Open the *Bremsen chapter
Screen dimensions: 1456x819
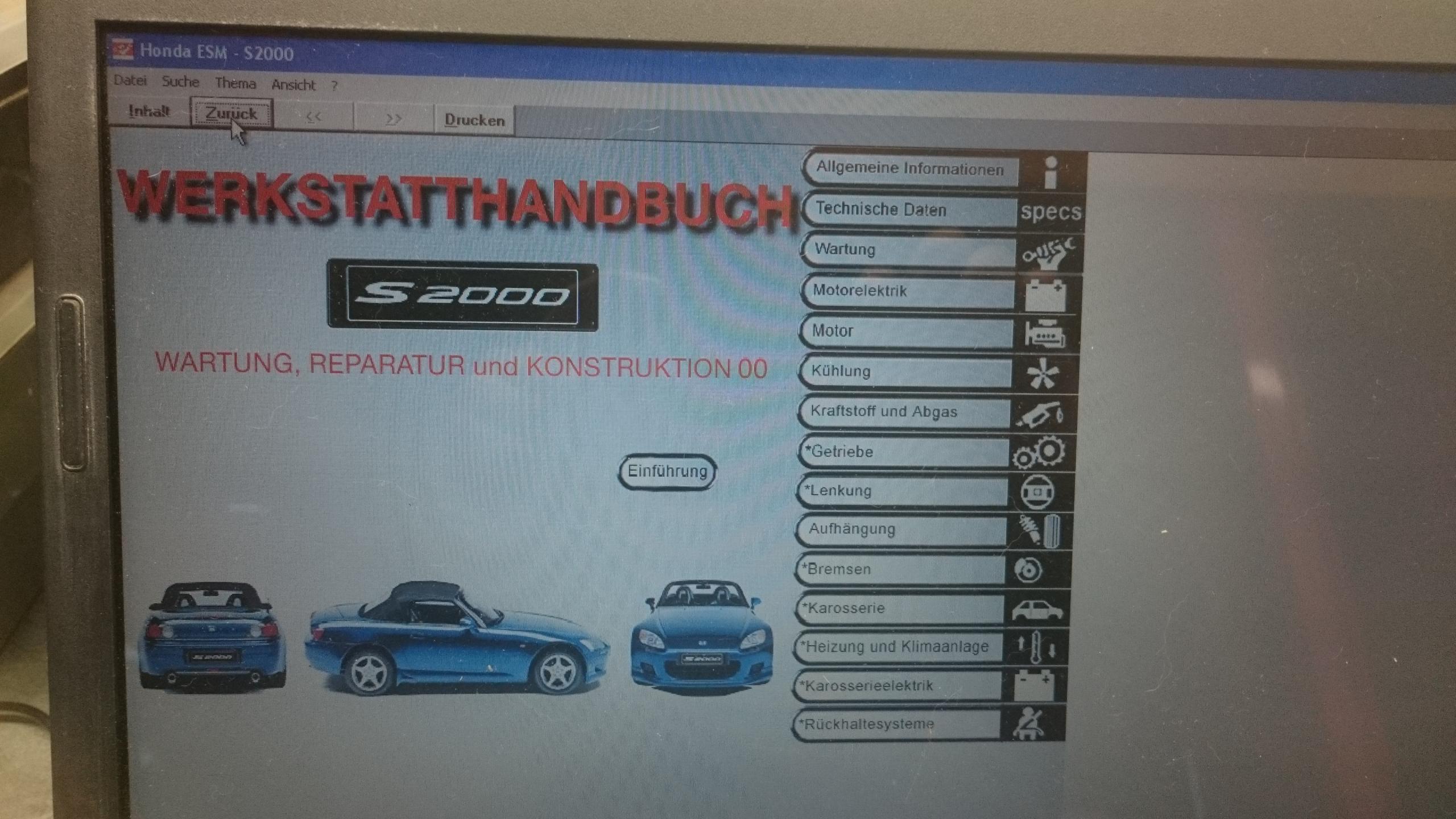click(x=900, y=569)
